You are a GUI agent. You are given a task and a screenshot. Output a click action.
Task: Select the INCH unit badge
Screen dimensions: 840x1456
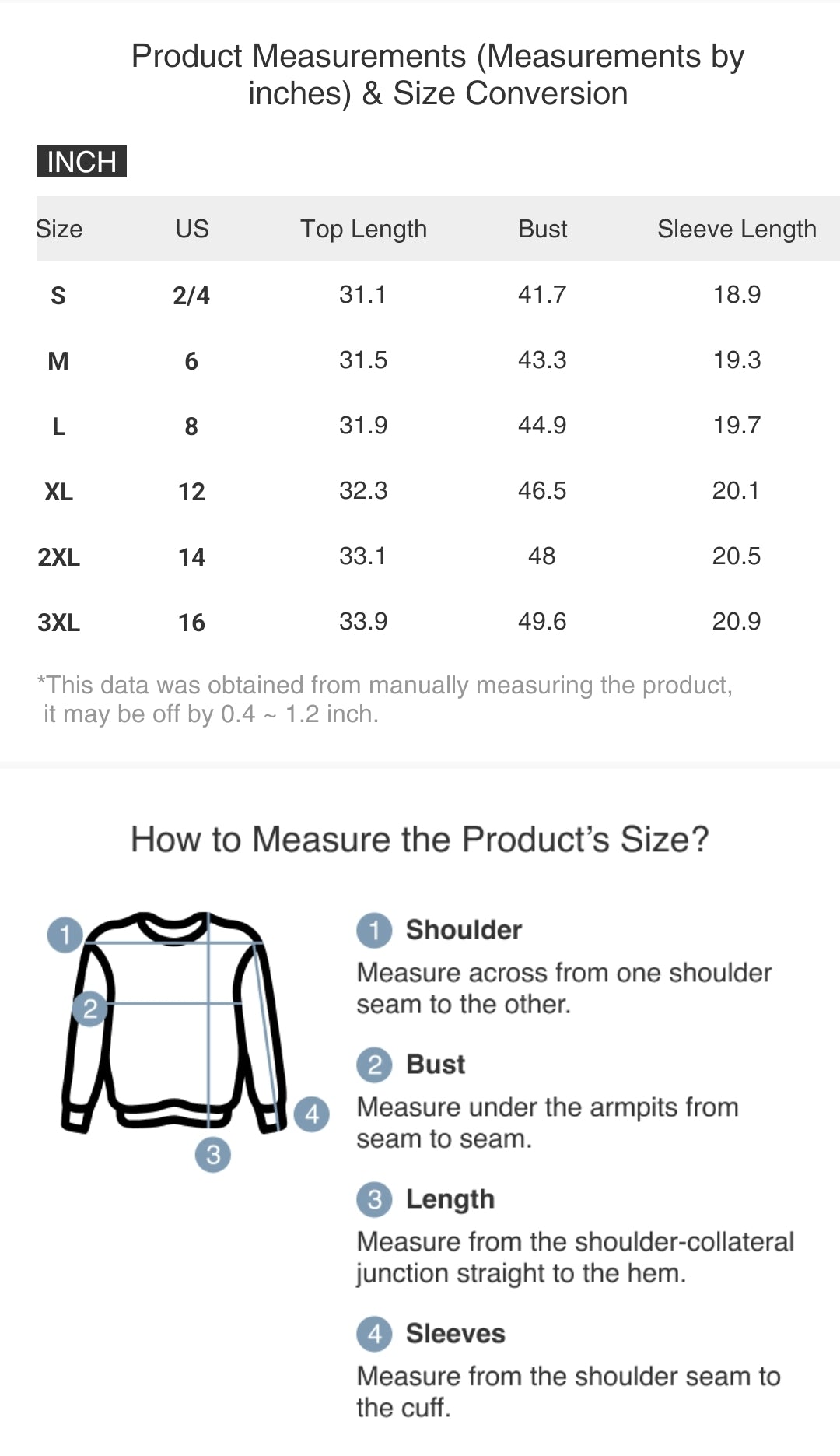pyautogui.click(x=82, y=161)
